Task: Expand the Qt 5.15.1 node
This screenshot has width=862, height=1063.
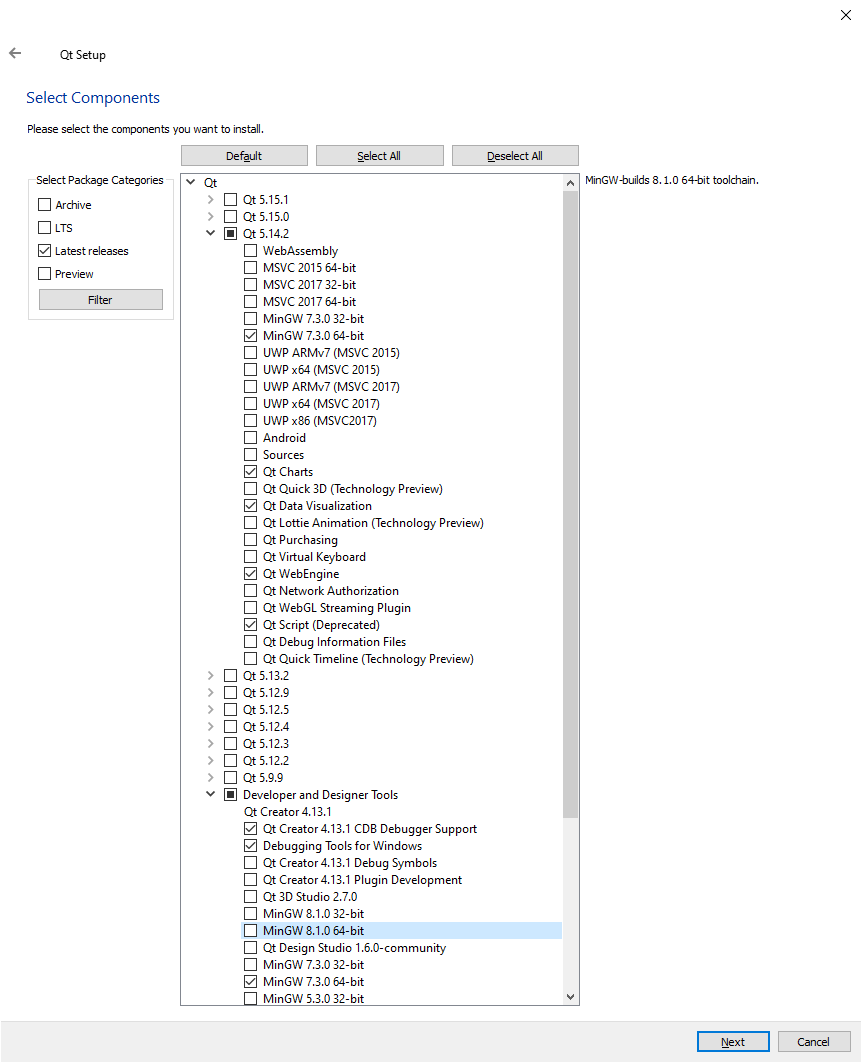Action: 210,199
